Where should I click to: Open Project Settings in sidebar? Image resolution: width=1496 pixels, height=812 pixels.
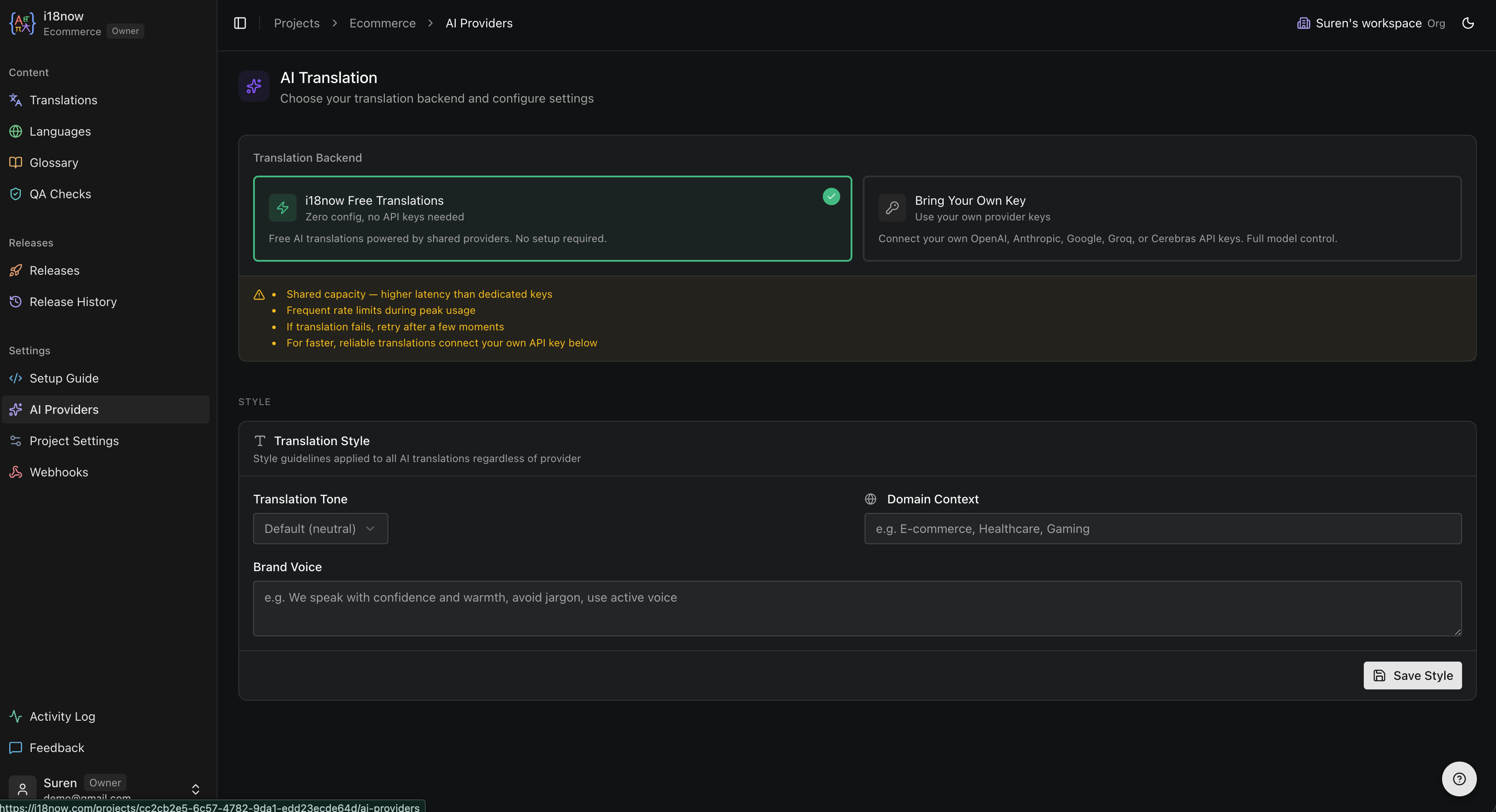pyautogui.click(x=74, y=440)
